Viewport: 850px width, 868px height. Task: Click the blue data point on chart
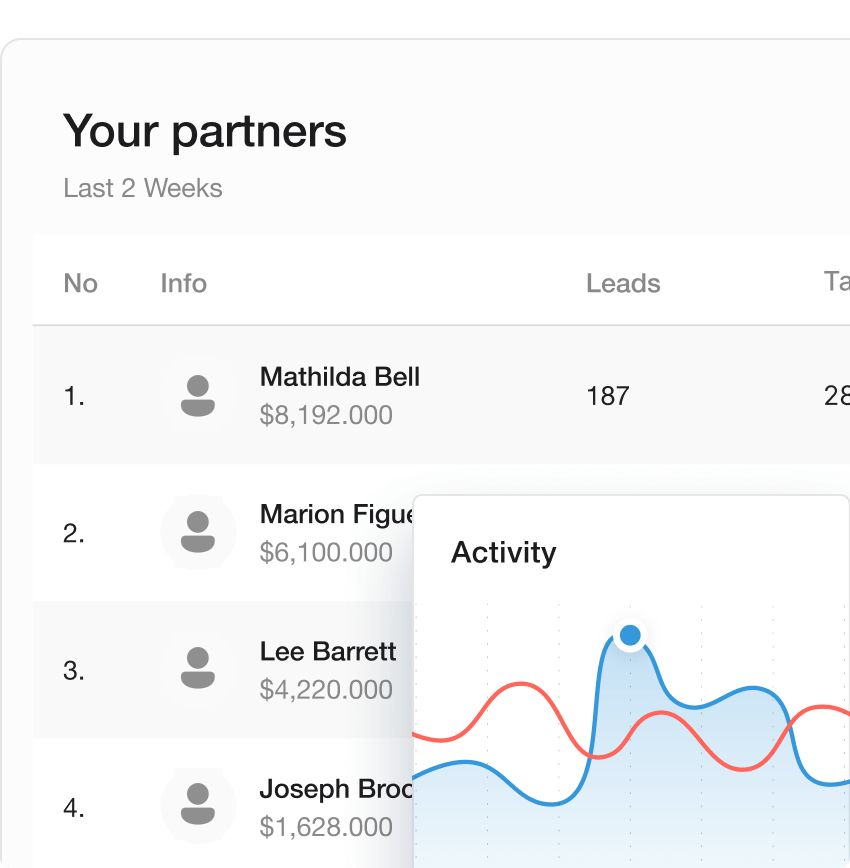(630, 635)
